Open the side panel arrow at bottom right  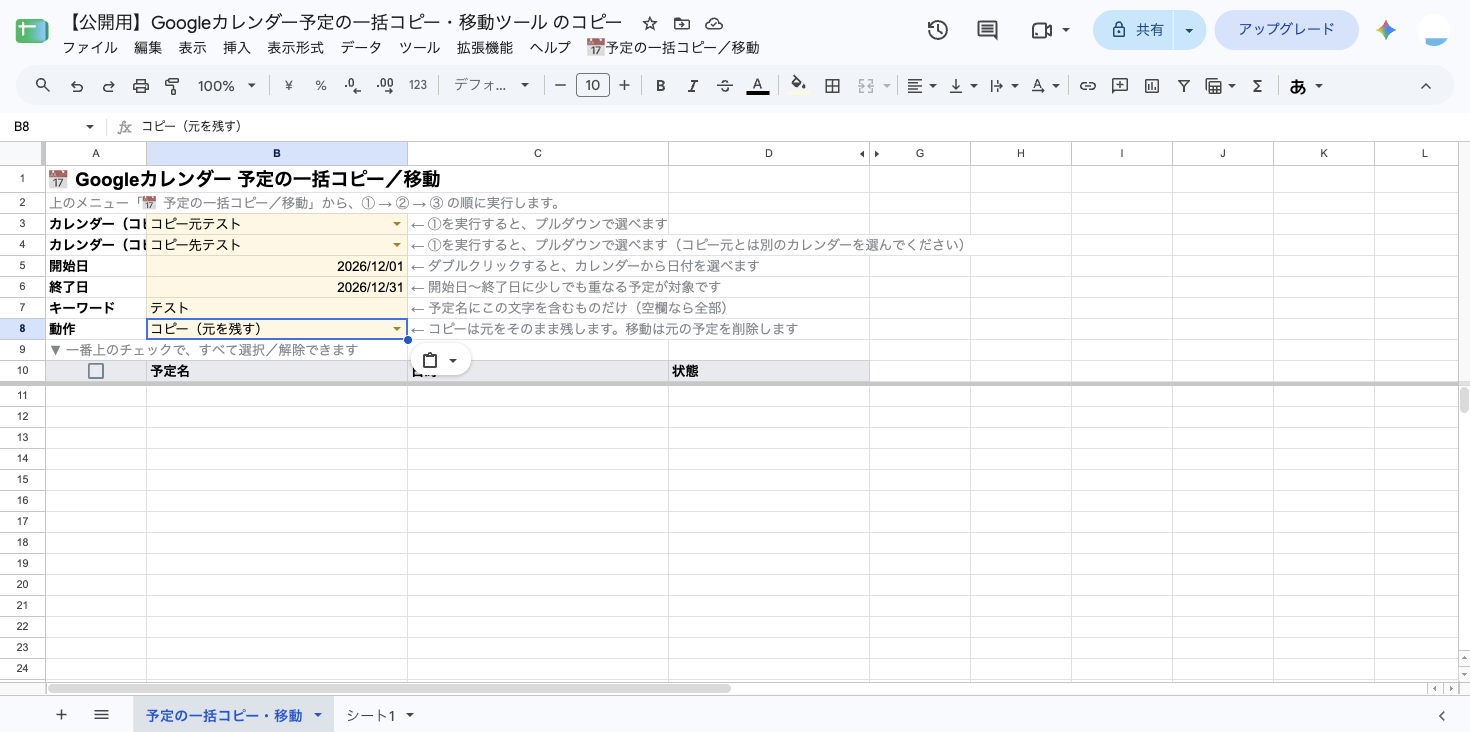click(1441, 716)
